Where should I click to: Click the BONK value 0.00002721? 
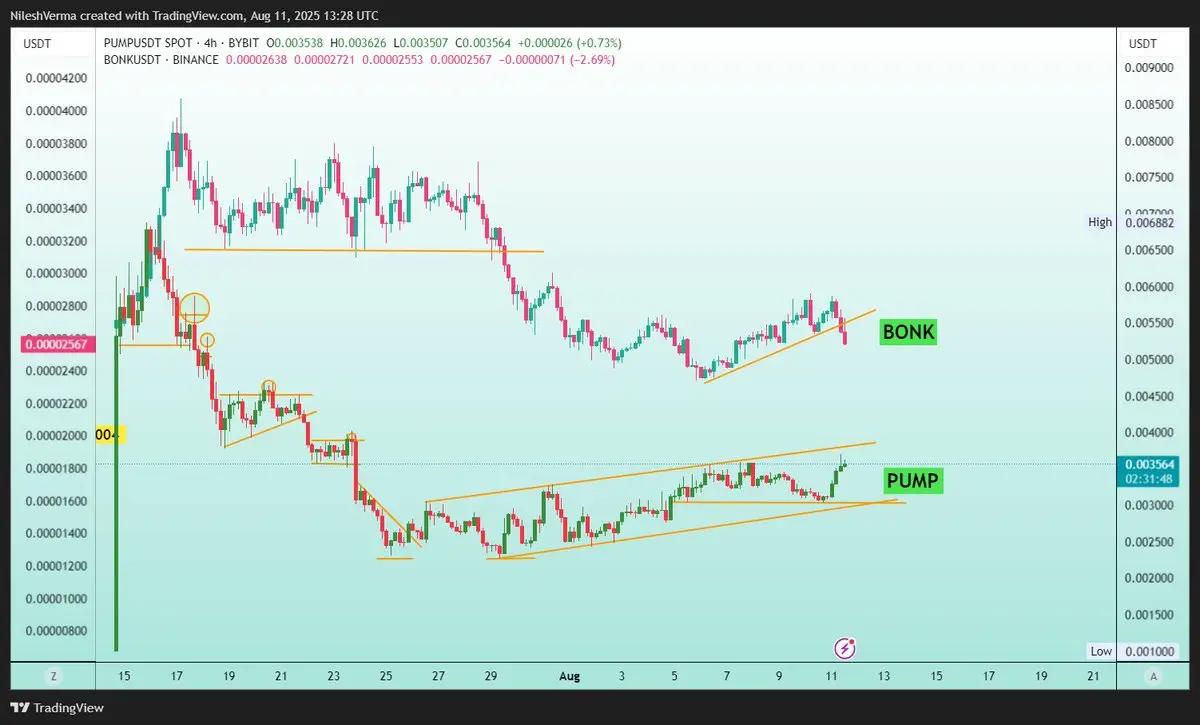tap(323, 60)
